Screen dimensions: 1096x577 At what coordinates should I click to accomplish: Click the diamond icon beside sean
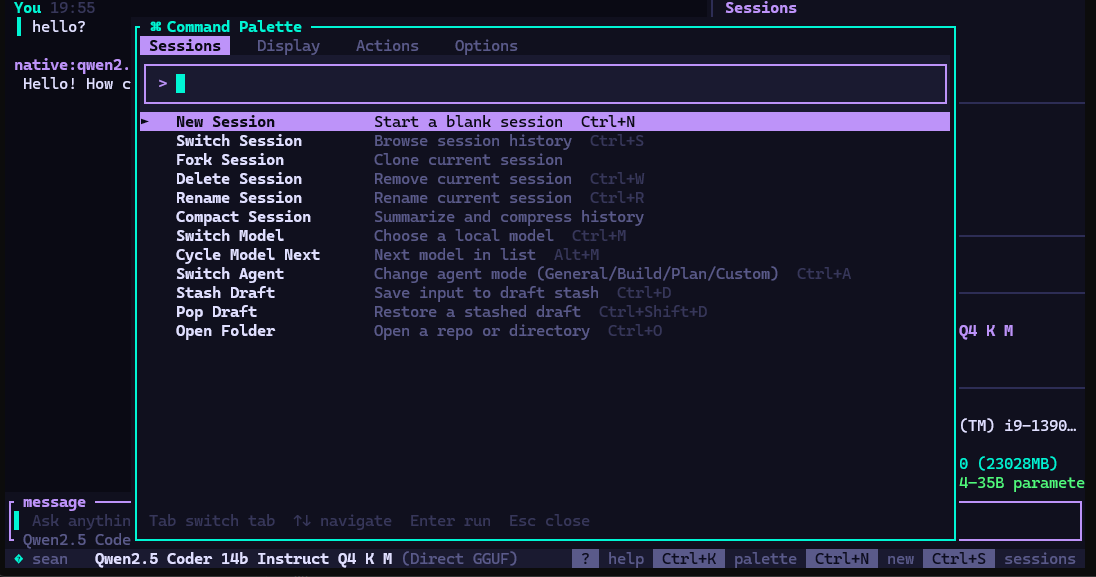coord(19,559)
